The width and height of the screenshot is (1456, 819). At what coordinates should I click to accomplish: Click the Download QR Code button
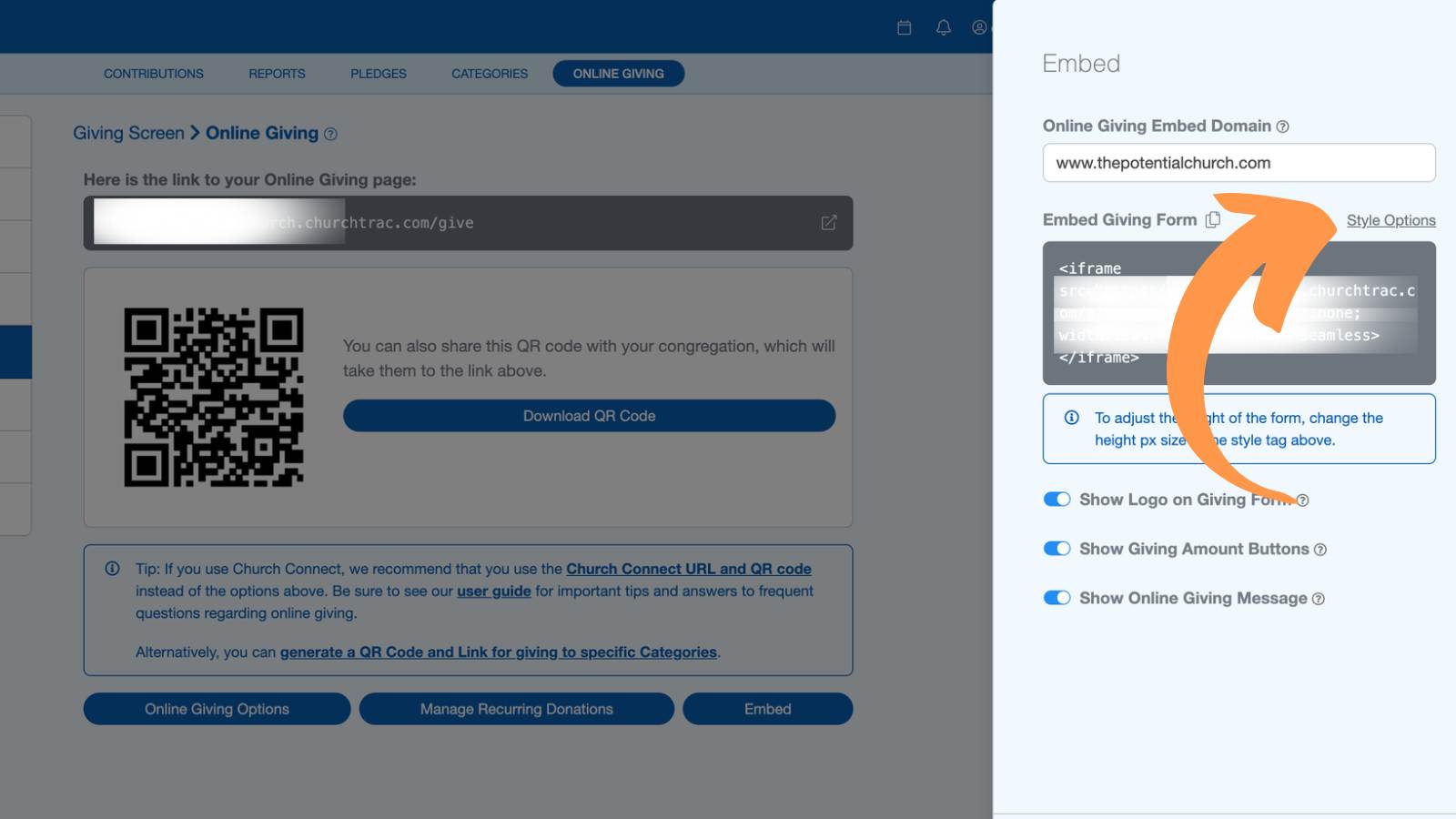pos(589,416)
